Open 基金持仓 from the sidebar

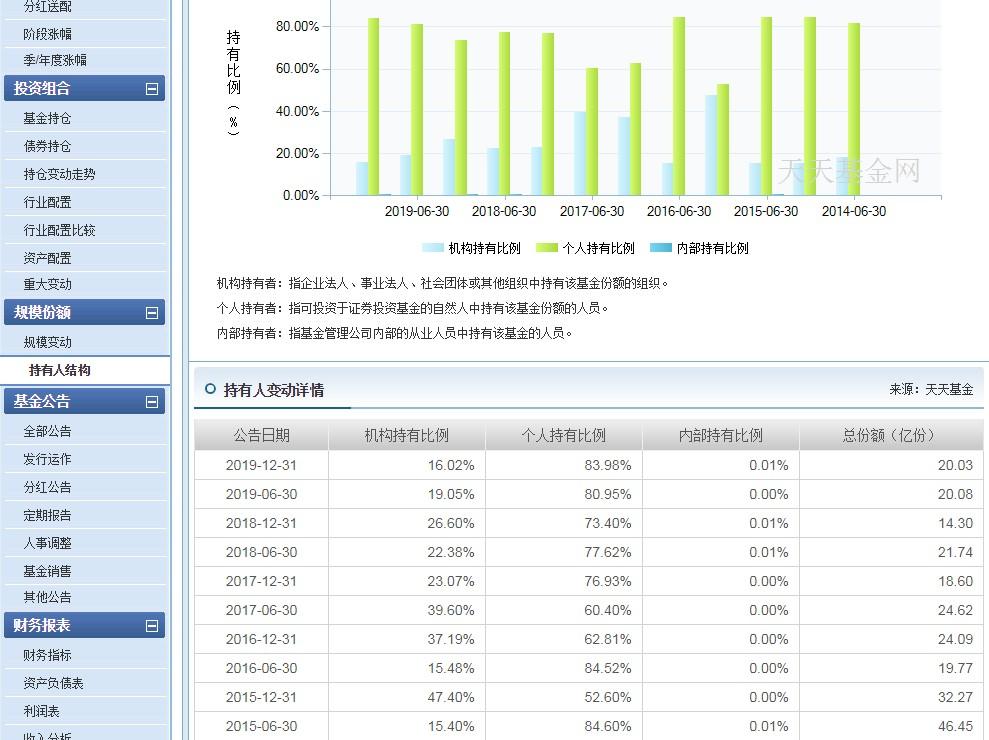pyautogui.click(x=46, y=117)
